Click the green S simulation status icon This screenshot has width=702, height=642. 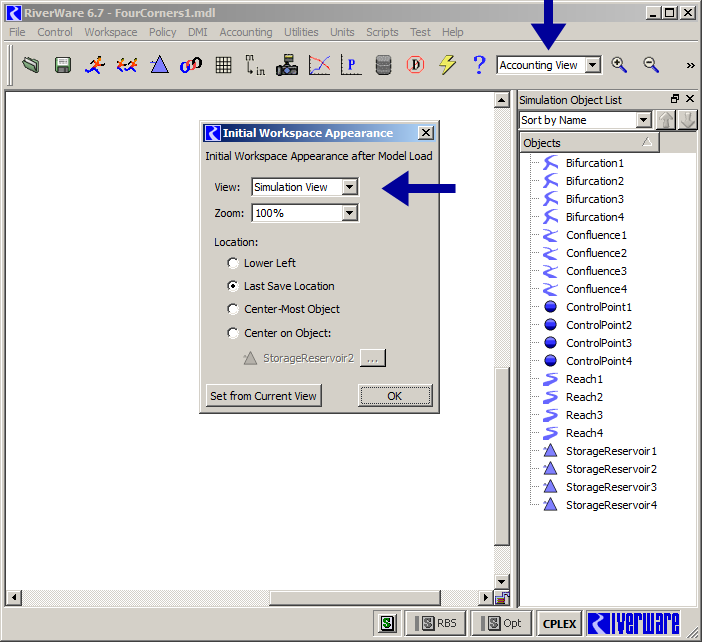coord(387,623)
